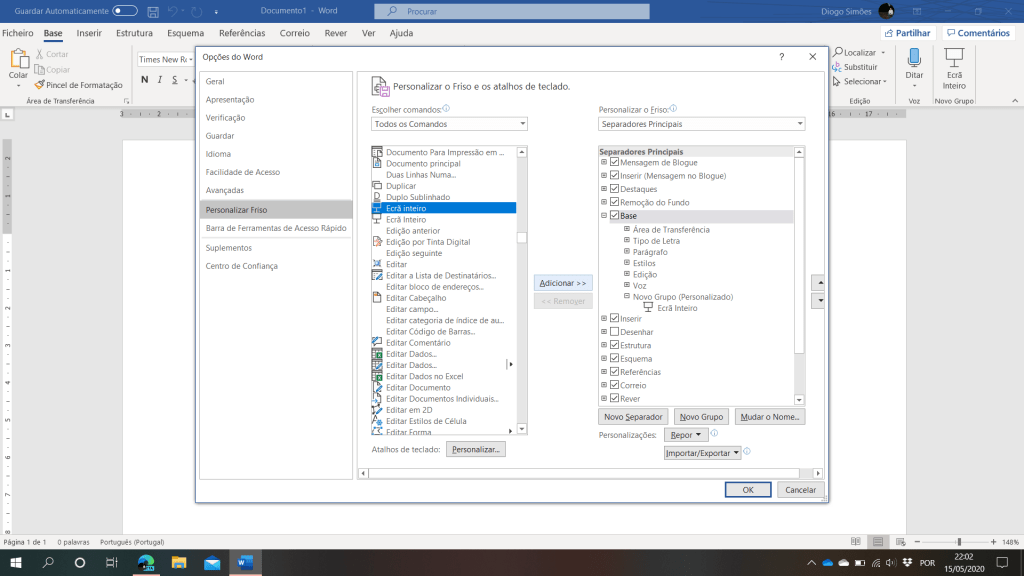The image size is (1024, 576).
Task: Click the Save disk icon in title bar
Action: pos(152,11)
